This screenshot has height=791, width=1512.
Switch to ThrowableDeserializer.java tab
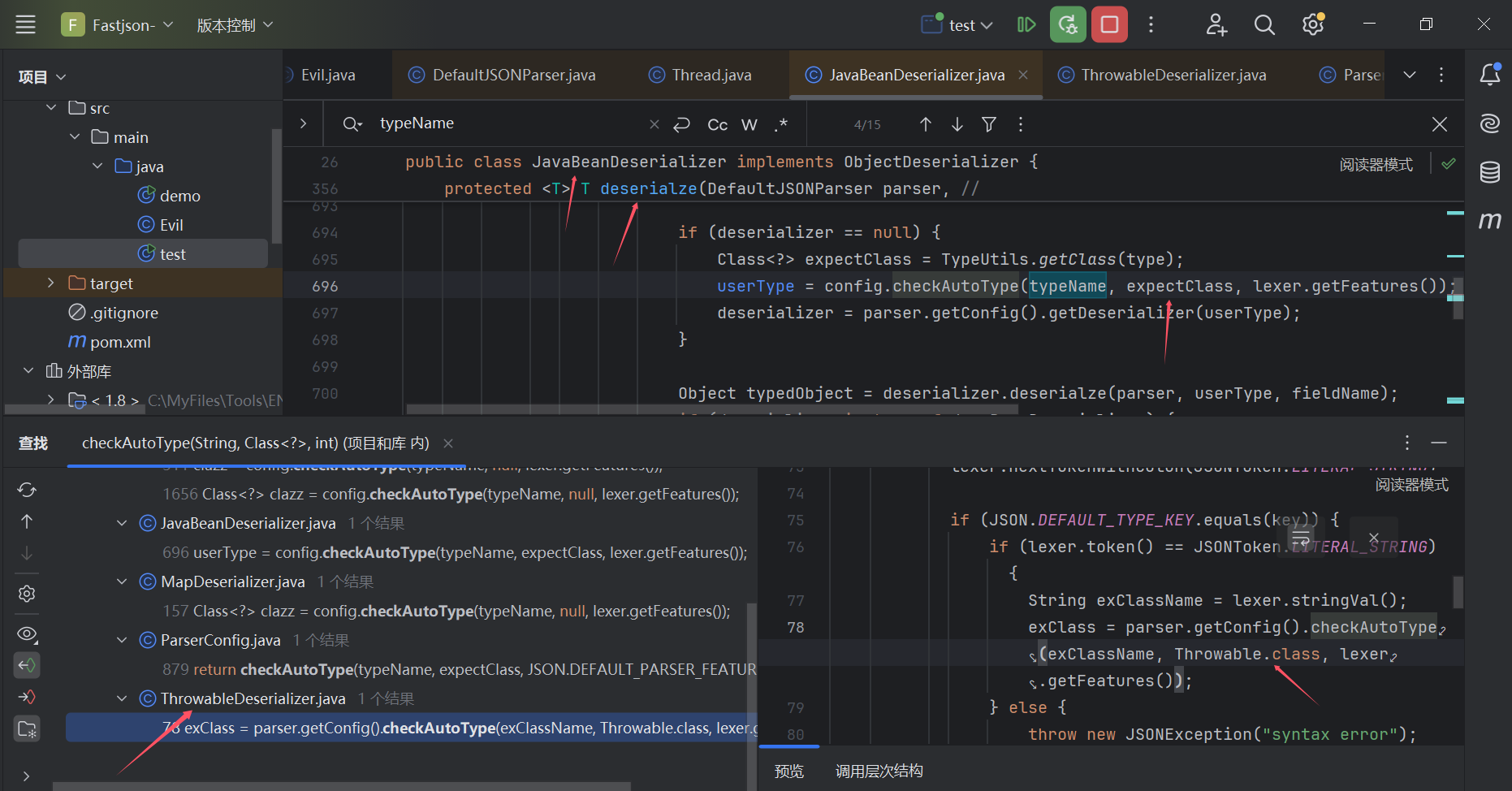click(x=1162, y=75)
